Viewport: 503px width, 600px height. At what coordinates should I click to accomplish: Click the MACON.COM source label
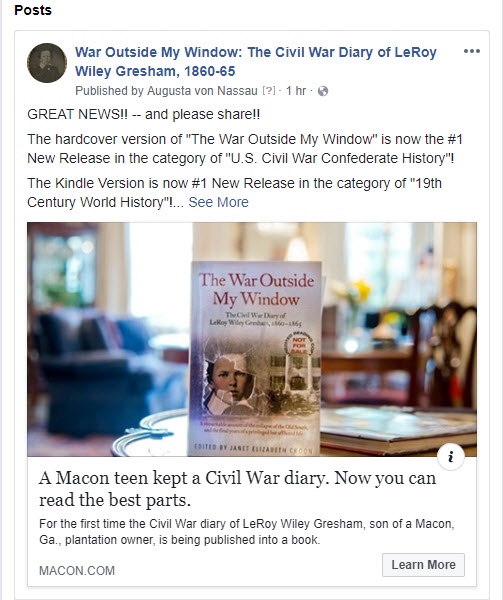pyautogui.click(x=77, y=571)
